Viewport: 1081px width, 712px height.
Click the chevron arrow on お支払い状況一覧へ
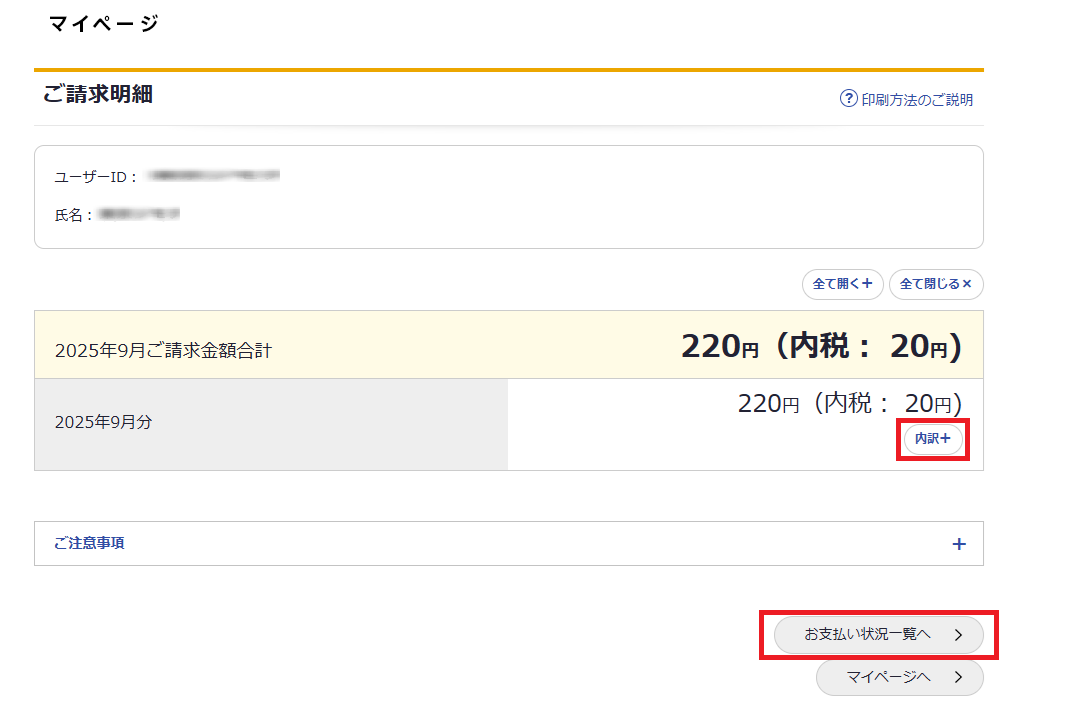pos(958,635)
